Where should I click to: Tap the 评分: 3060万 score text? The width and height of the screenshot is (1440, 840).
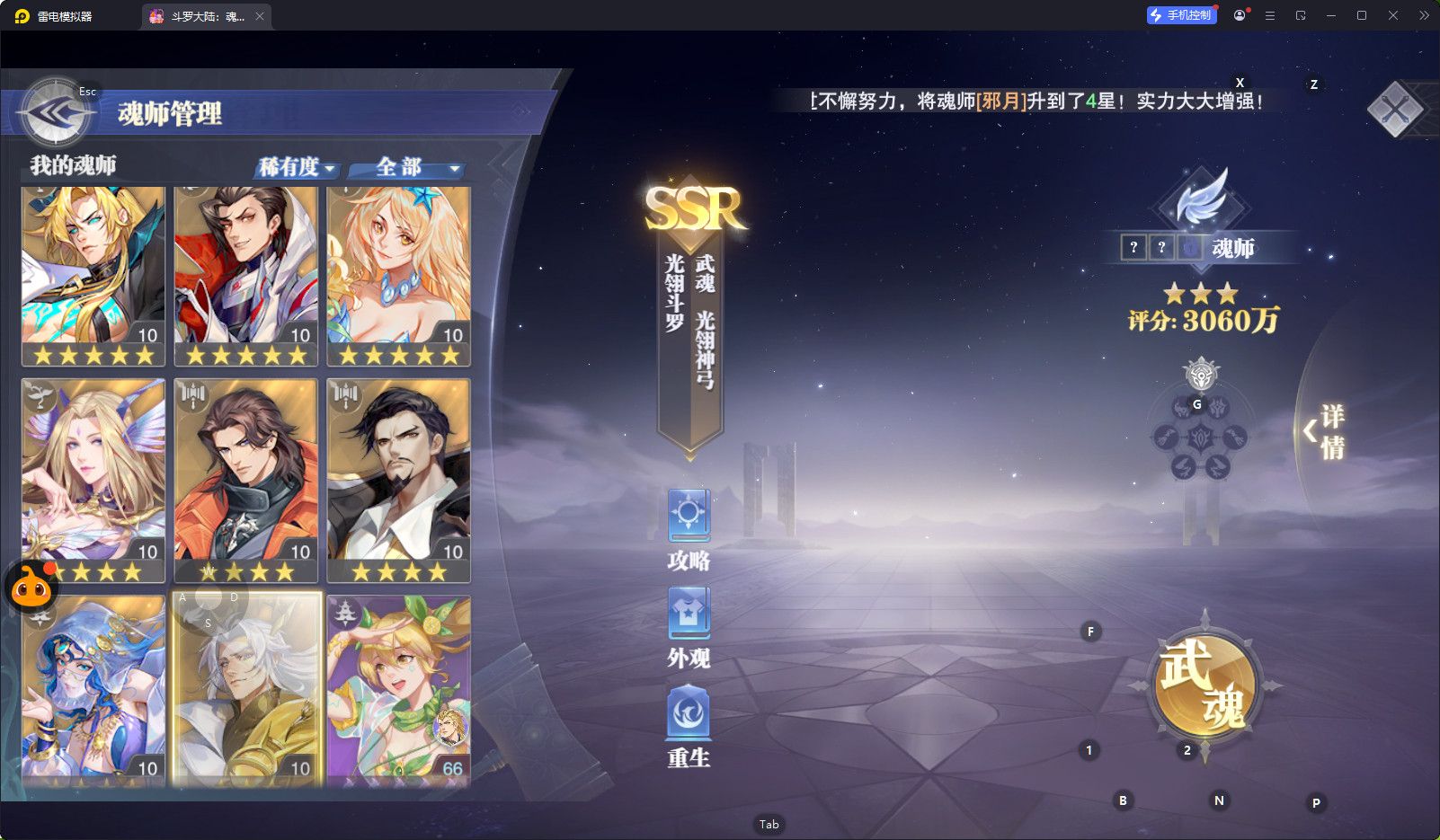coord(1204,321)
